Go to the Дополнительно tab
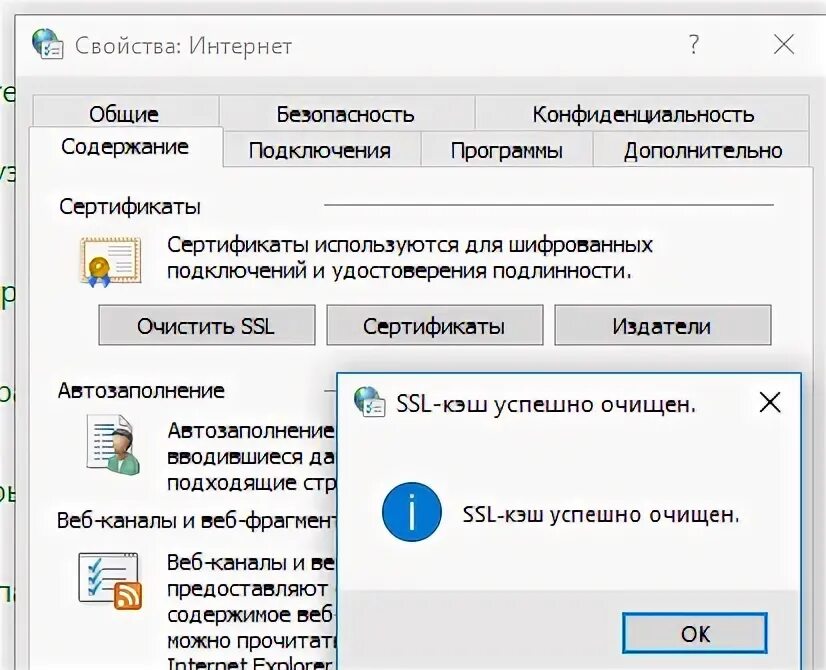826x670 pixels. 702,150
